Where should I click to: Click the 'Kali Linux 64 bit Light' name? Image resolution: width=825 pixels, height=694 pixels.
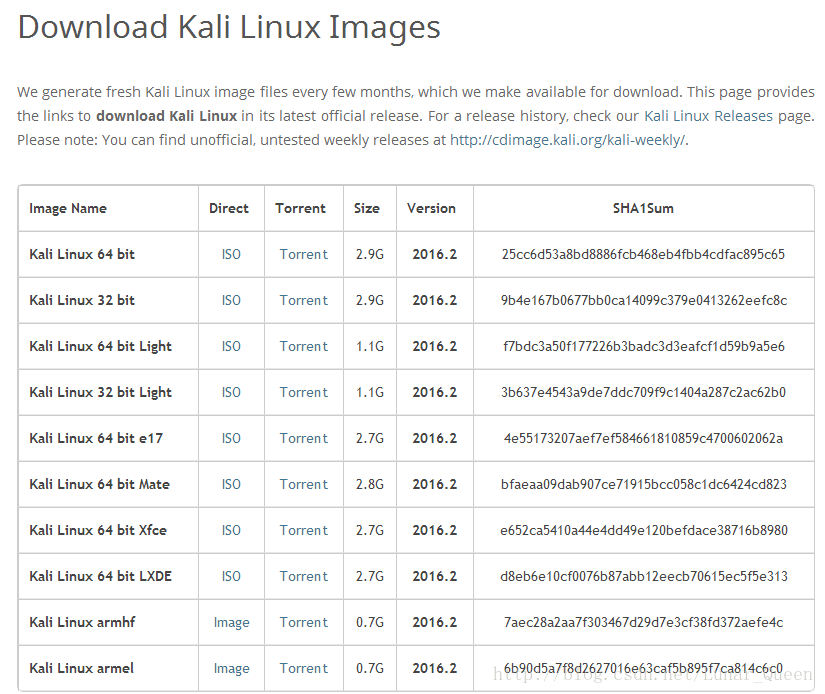100,347
